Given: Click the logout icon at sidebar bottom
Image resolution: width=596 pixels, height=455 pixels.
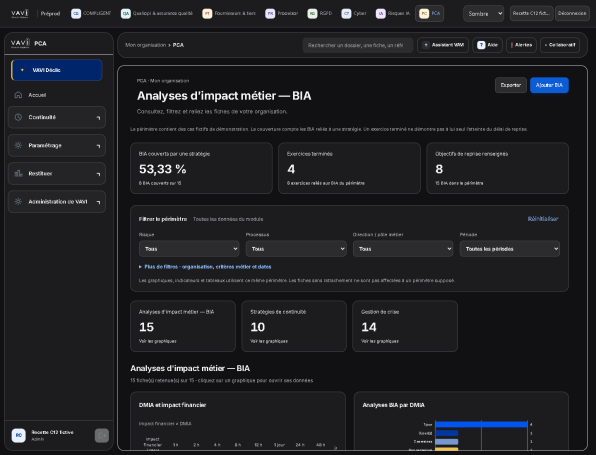Looking at the screenshot, I should (102, 435).
